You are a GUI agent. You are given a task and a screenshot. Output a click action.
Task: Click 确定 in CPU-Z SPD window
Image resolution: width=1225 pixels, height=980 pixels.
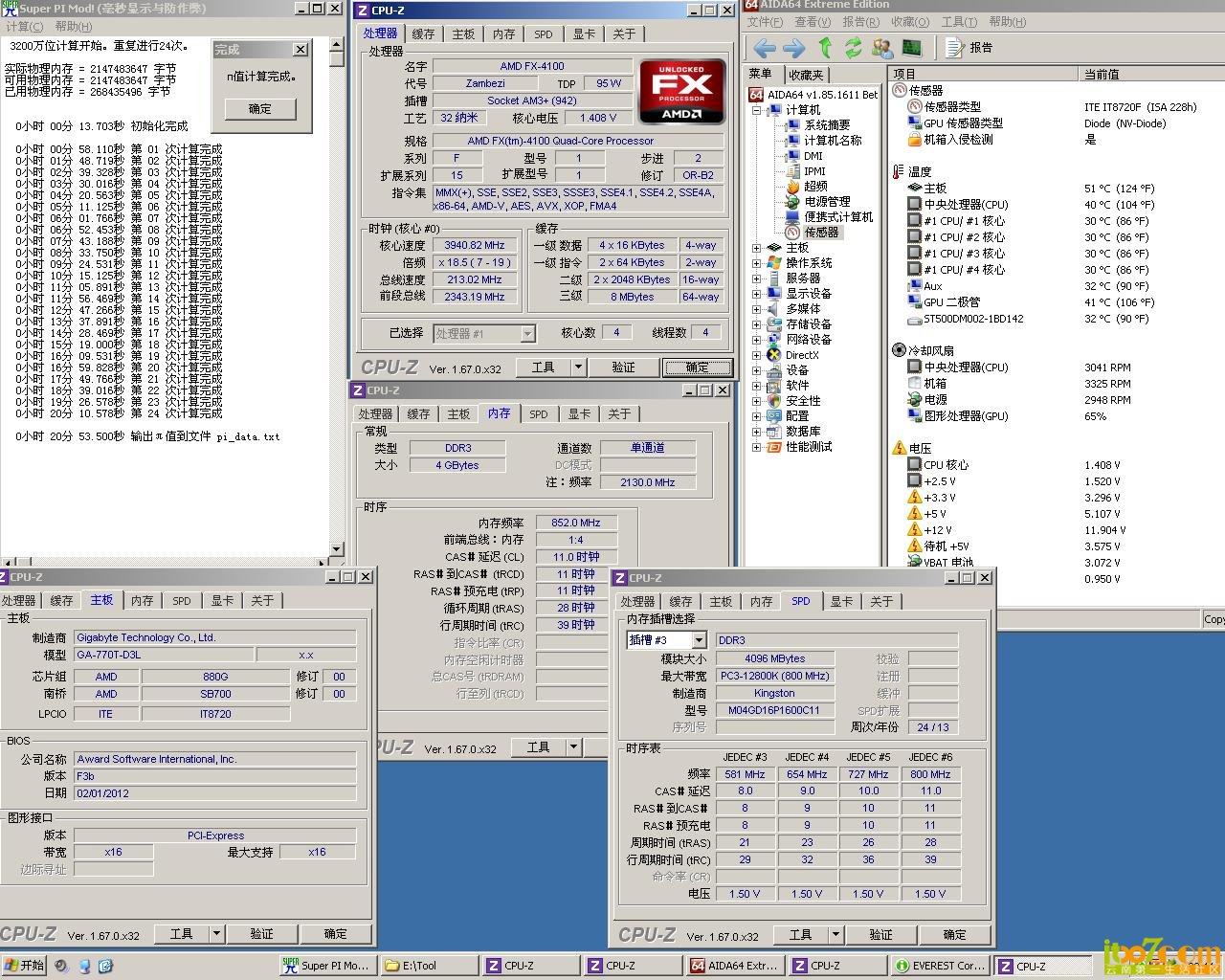click(x=954, y=935)
